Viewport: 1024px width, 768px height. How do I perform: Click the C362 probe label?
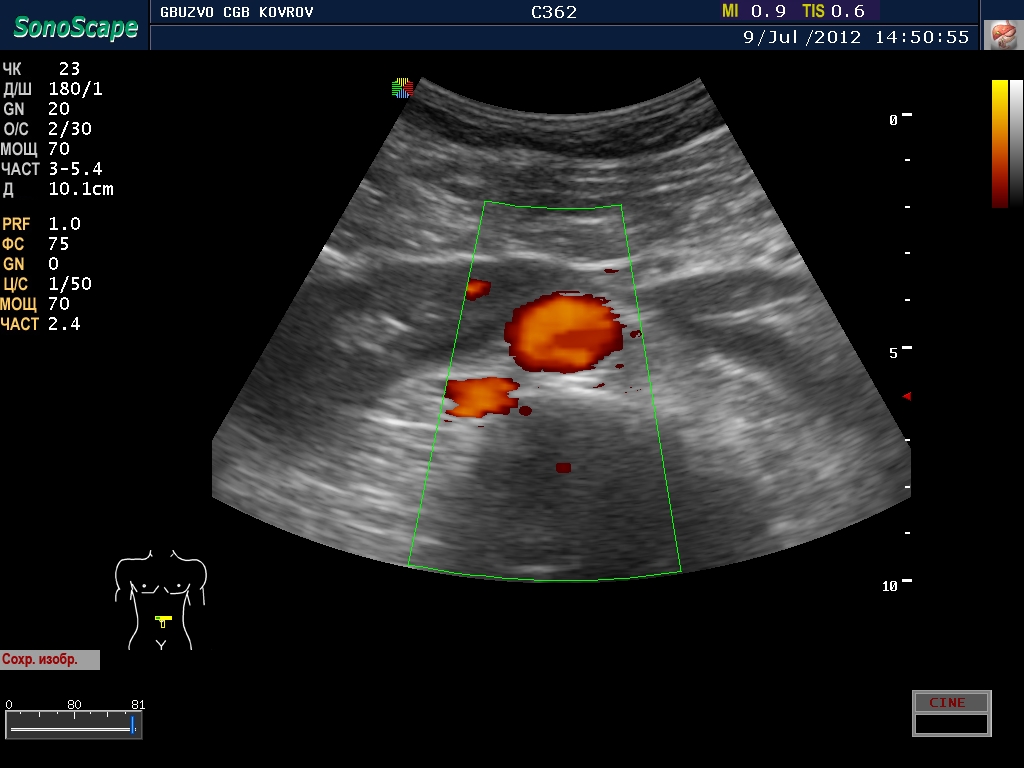554,12
